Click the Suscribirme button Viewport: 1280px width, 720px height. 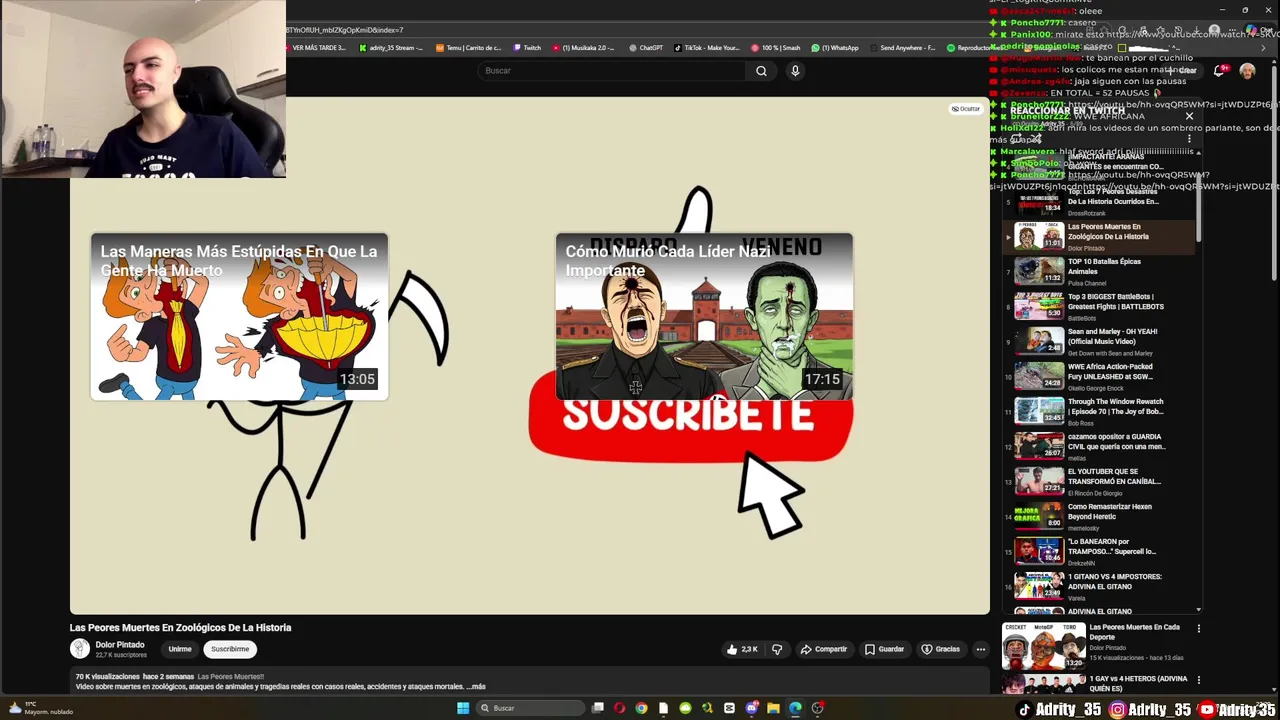tap(230, 649)
